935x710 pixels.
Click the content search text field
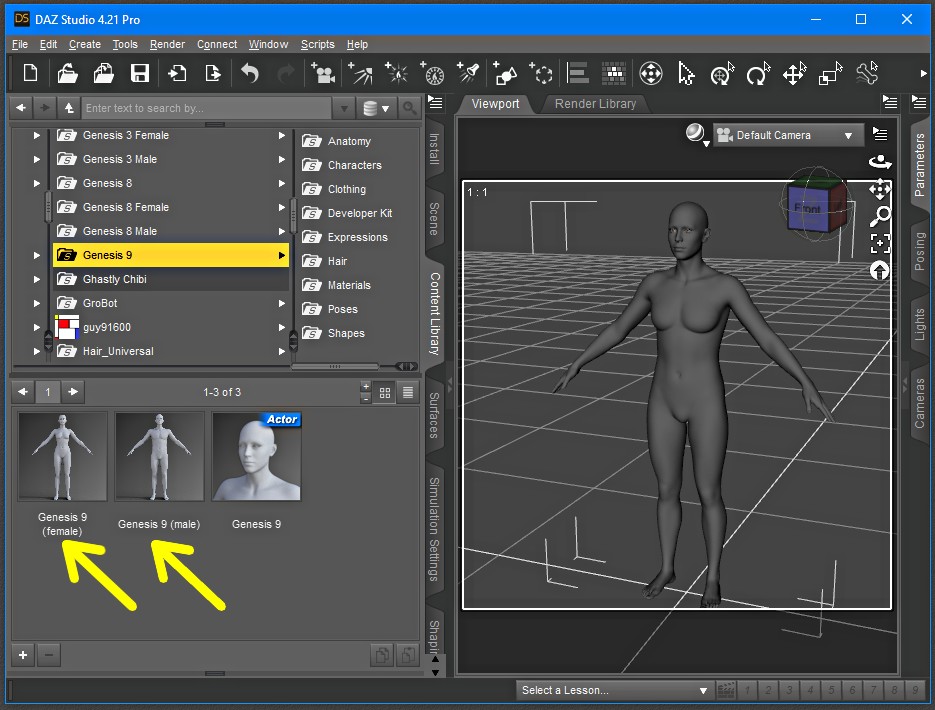point(206,108)
